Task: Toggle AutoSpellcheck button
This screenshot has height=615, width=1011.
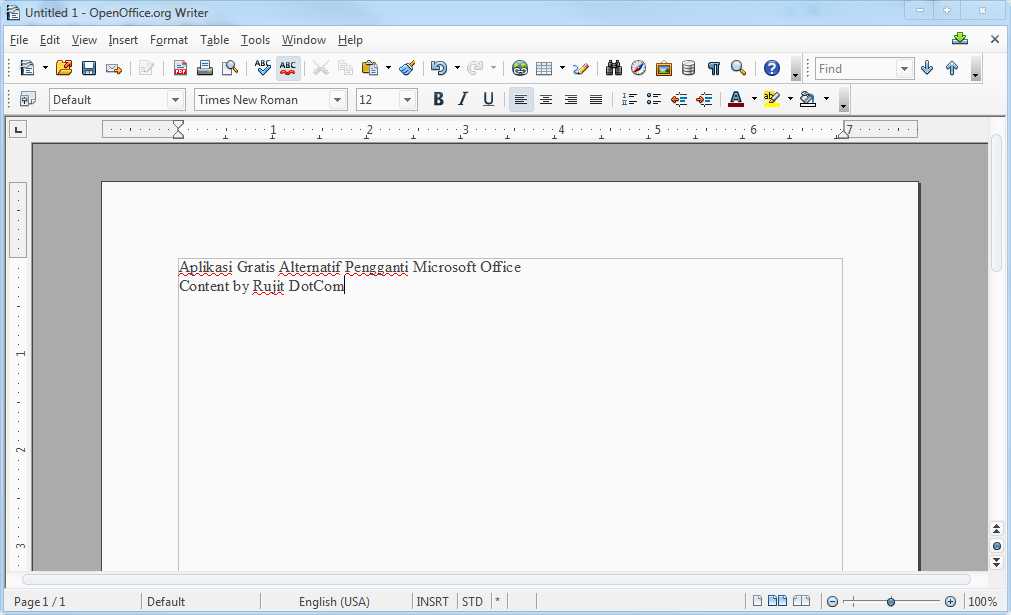Action: pyautogui.click(x=288, y=68)
